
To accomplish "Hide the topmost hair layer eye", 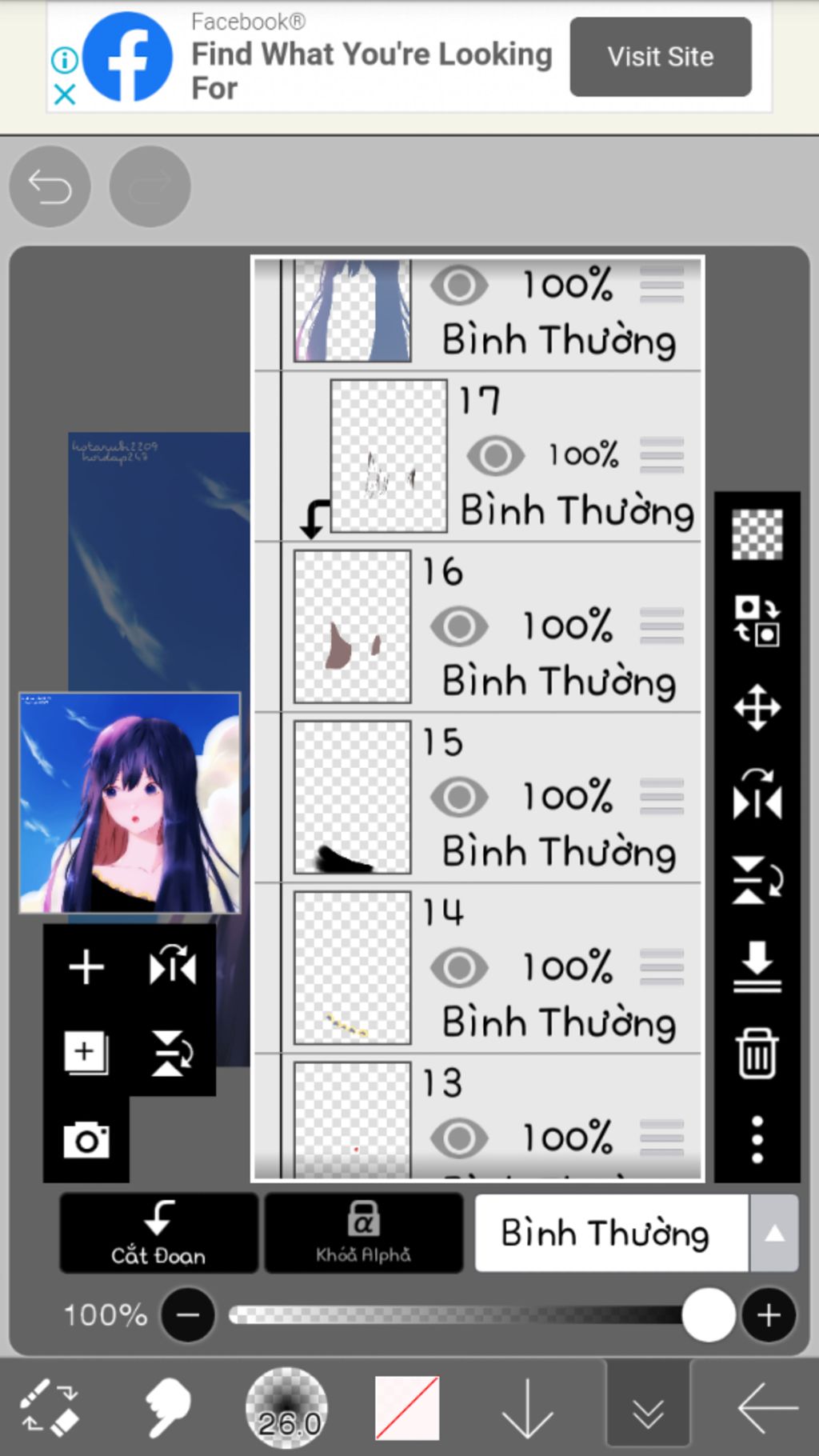I will tap(459, 285).
